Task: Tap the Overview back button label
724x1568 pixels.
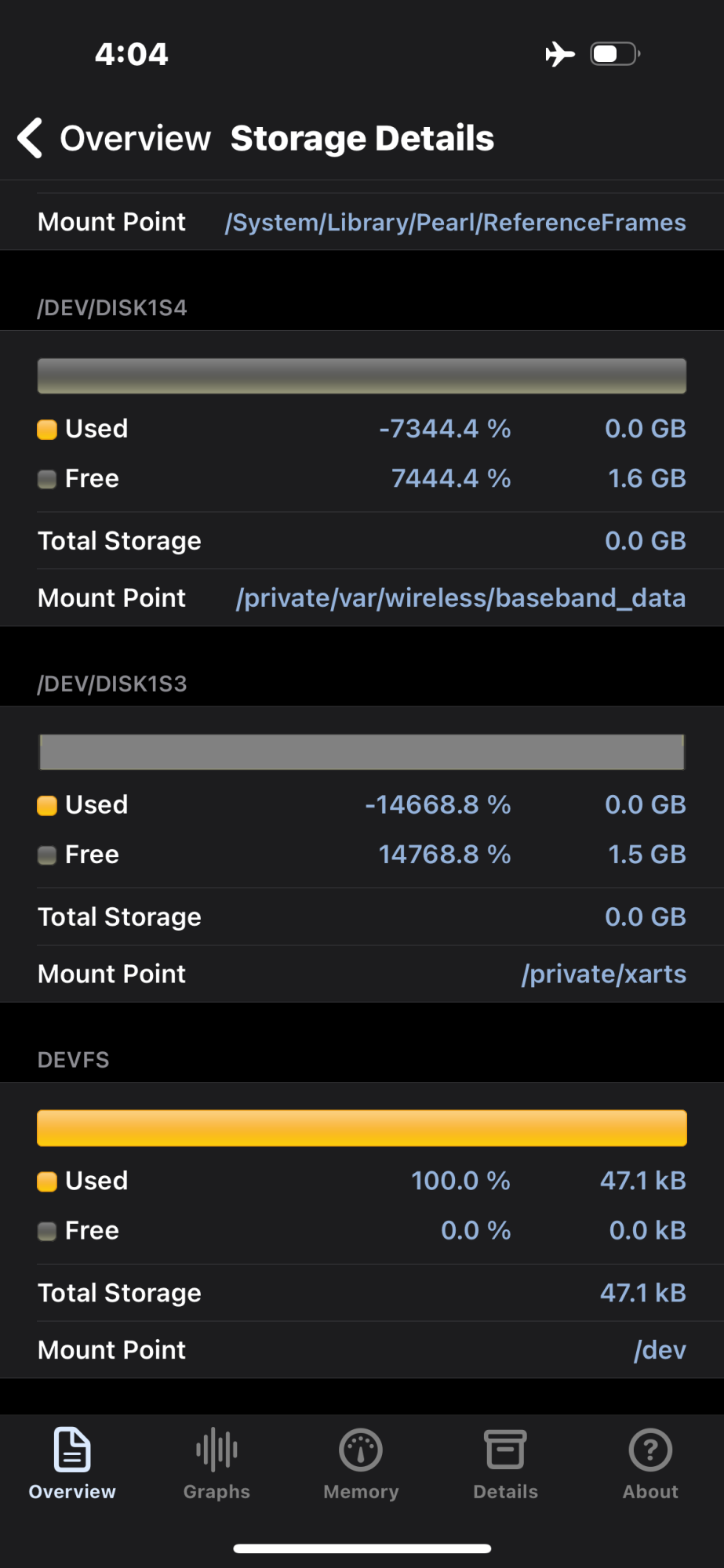Action: (136, 139)
